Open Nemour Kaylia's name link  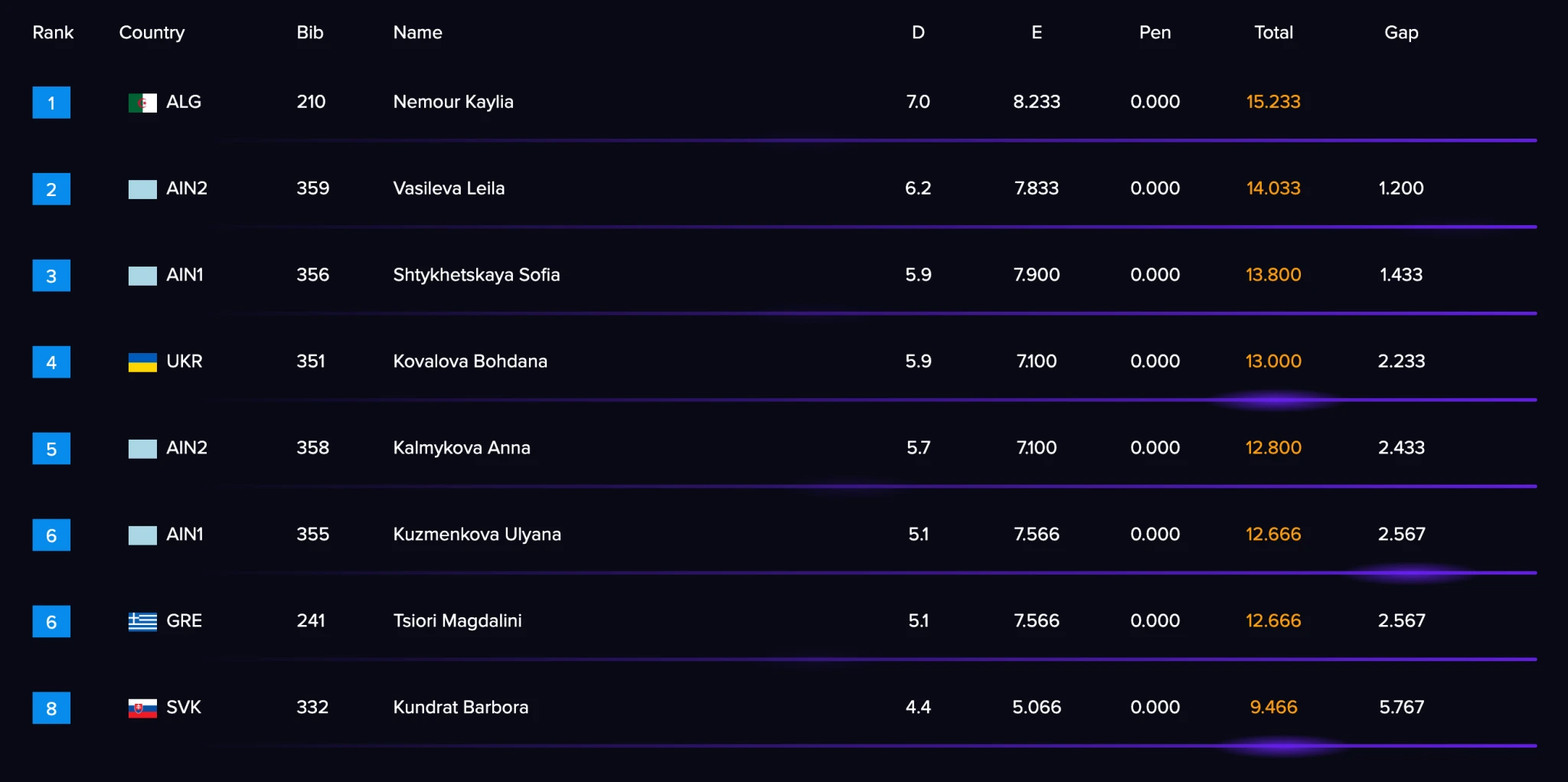click(453, 102)
